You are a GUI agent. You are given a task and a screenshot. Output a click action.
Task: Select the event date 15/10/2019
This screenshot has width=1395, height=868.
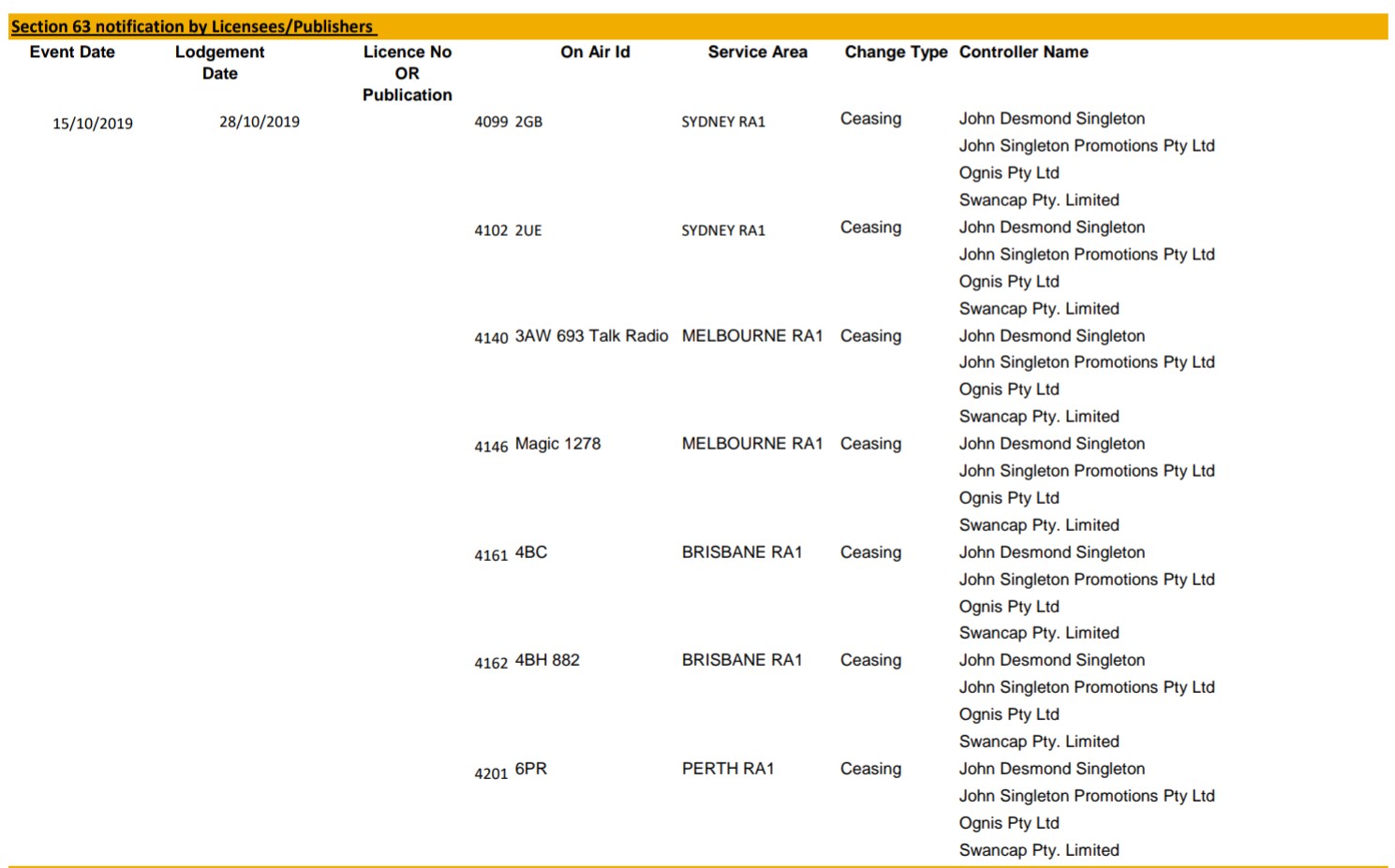(x=93, y=124)
